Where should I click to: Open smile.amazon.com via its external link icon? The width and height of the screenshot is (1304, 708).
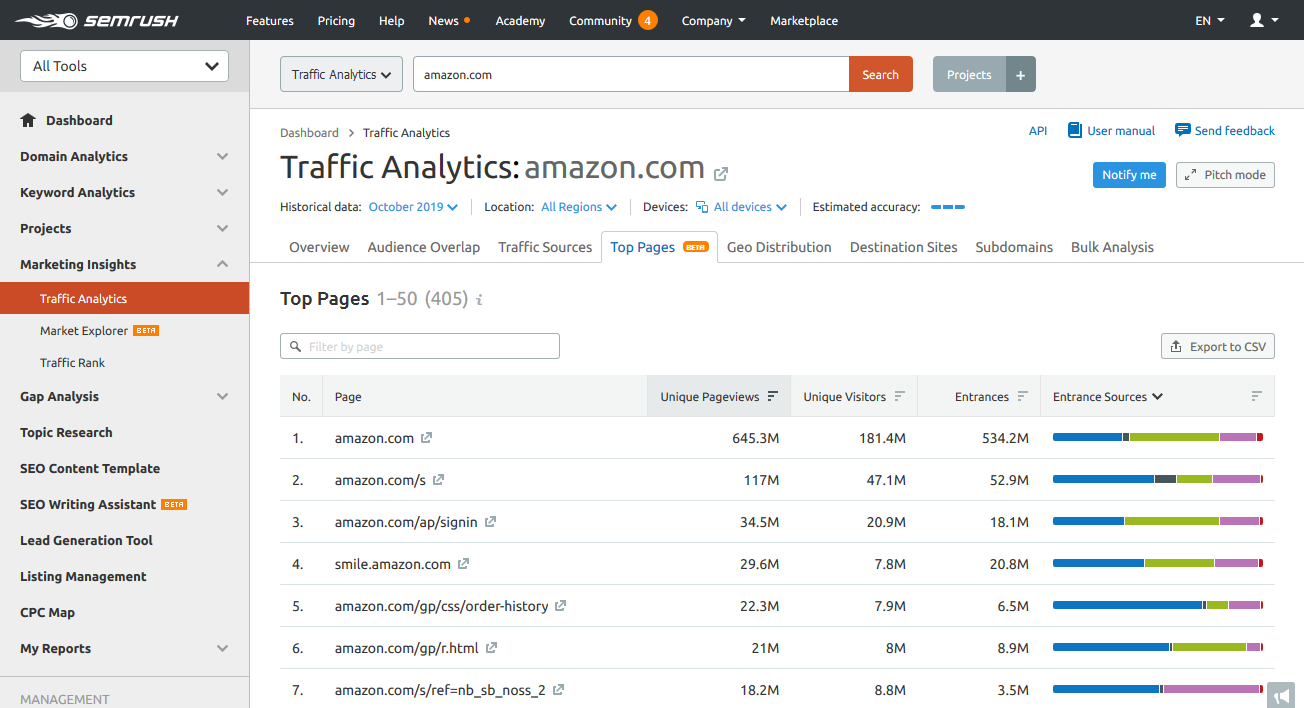[x=462, y=563]
